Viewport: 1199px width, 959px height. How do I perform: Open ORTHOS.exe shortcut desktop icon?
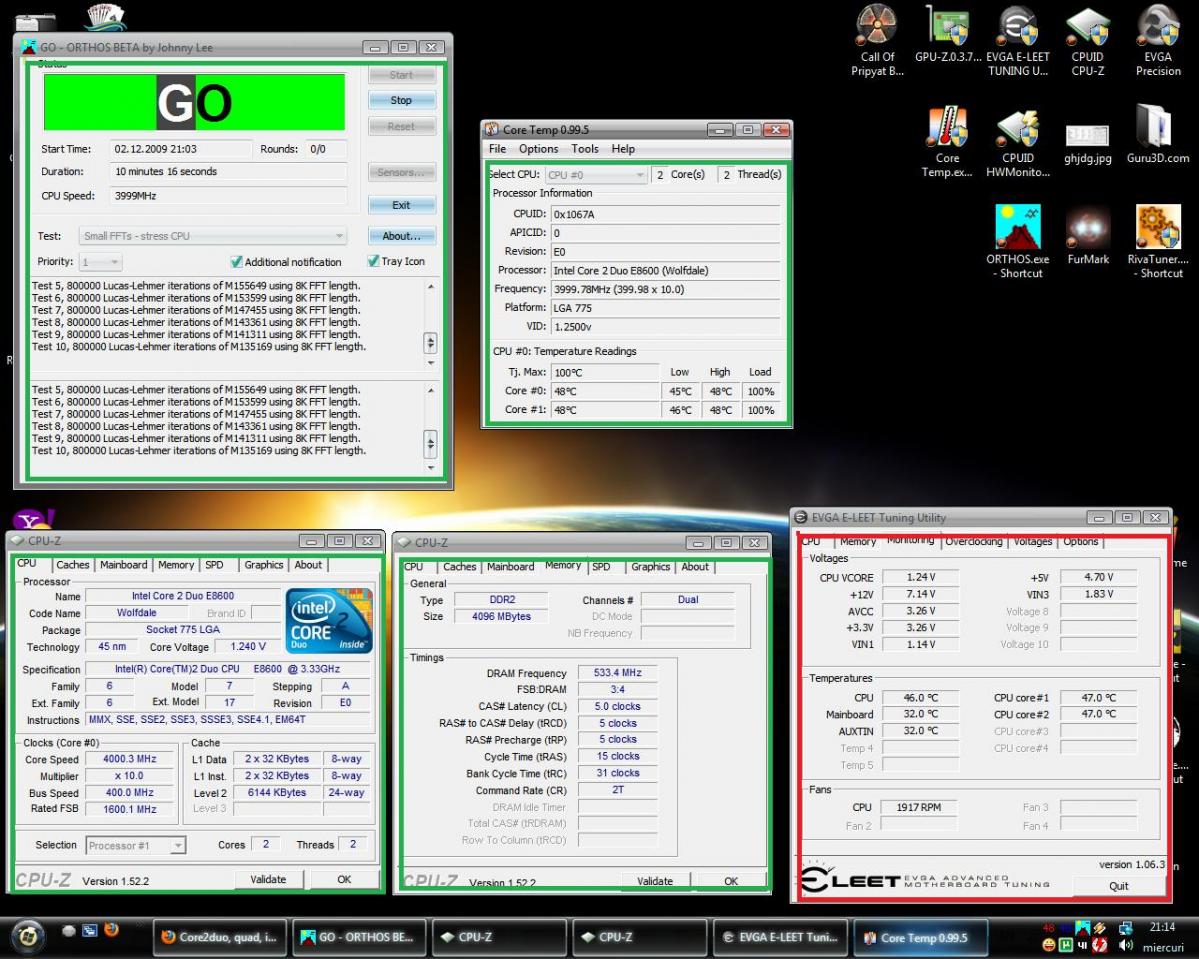coord(1018,242)
